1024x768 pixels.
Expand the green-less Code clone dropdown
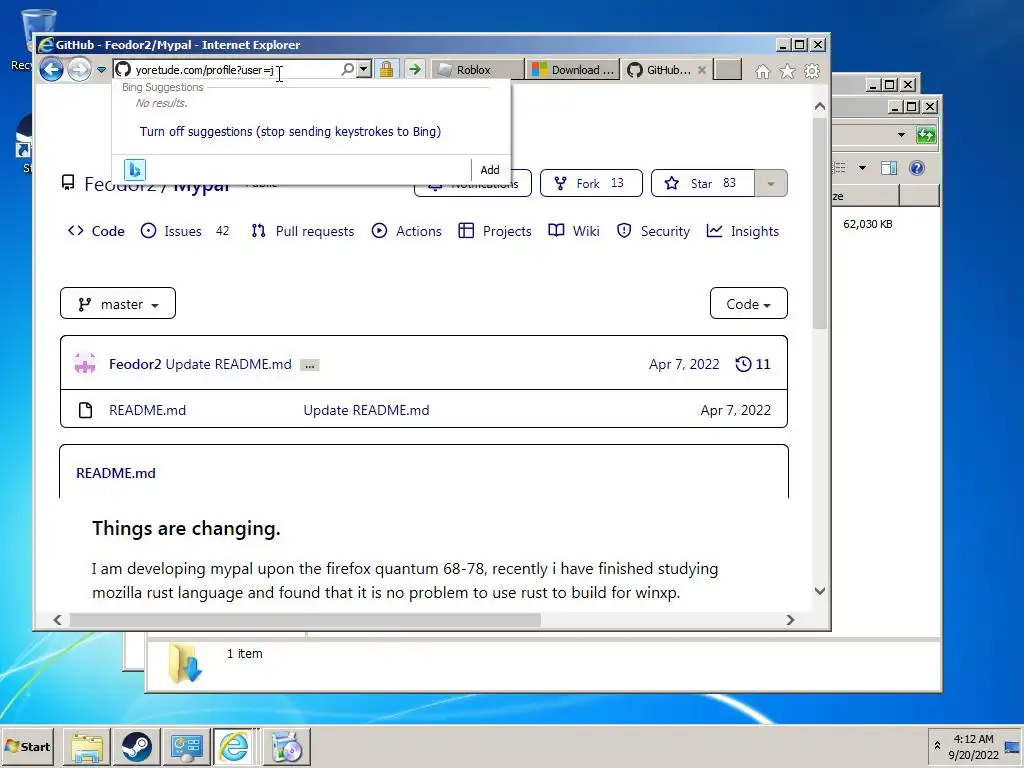[x=748, y=304]
